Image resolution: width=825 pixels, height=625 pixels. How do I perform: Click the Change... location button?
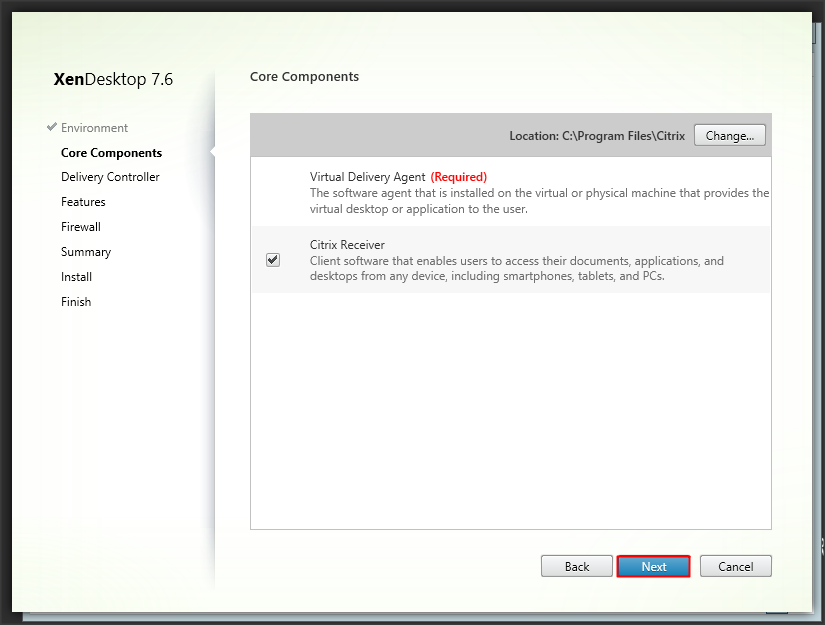click(729, 135)
